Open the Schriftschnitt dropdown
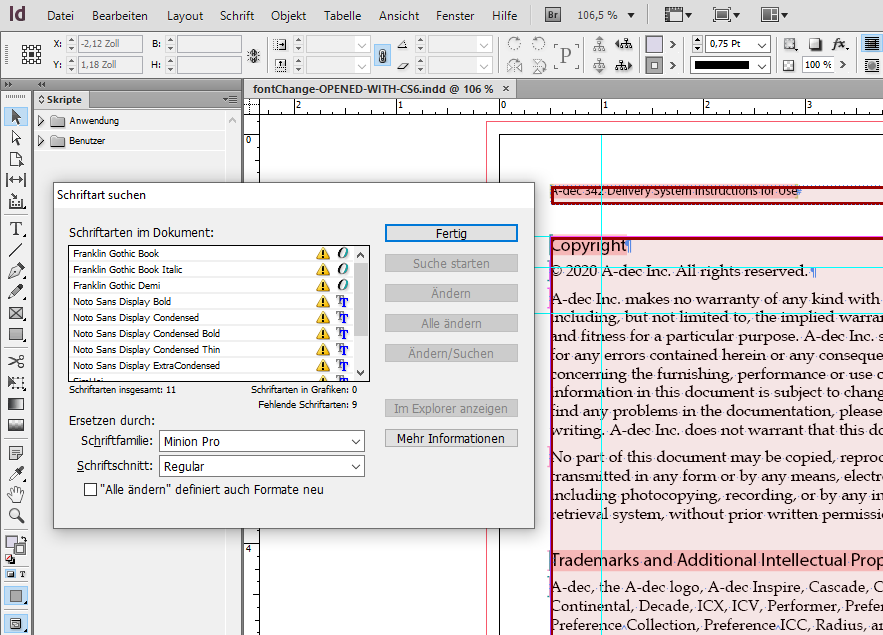The image size is (883, 635). tap(356, 467)
